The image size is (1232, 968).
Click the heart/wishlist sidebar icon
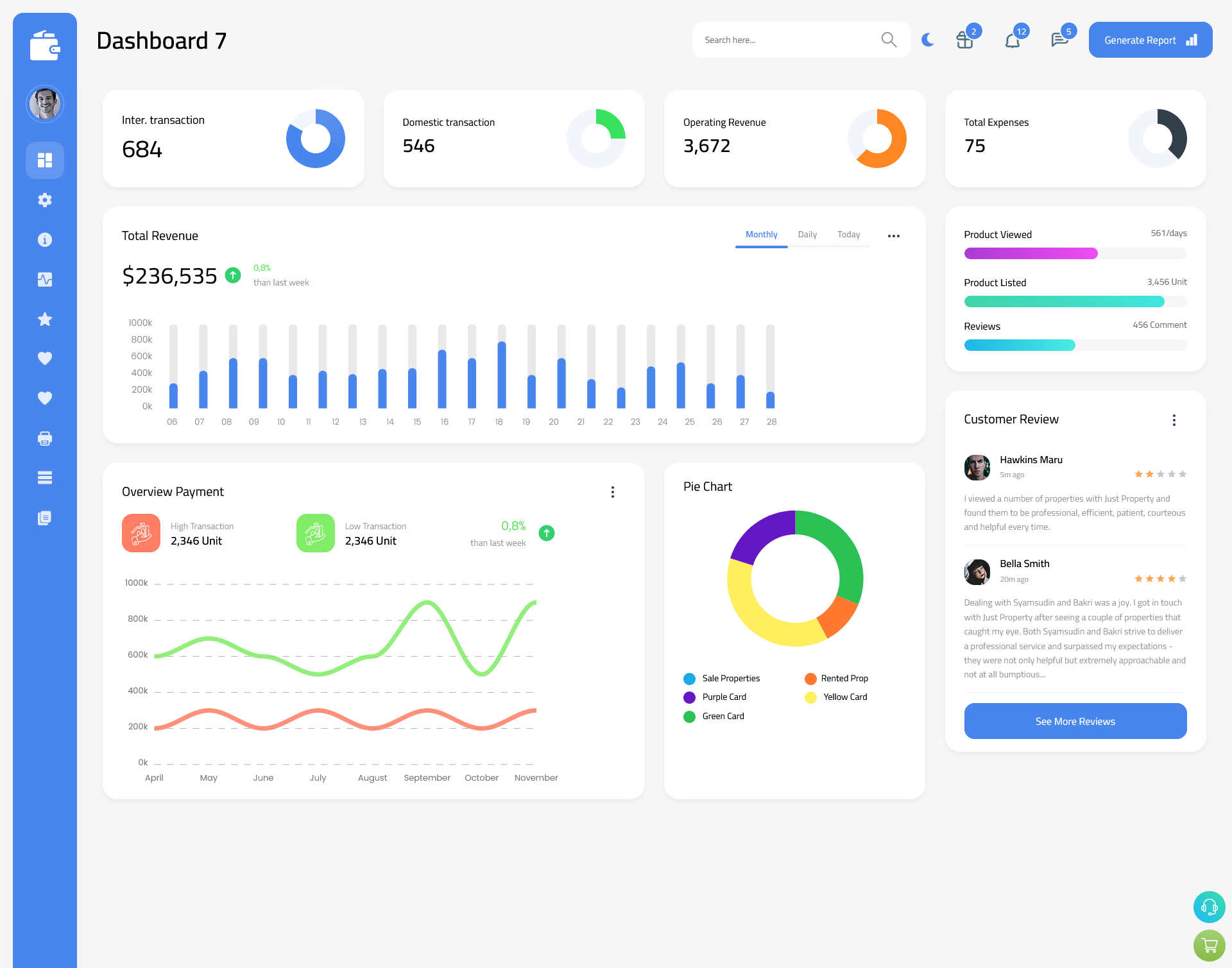point(45,358)
